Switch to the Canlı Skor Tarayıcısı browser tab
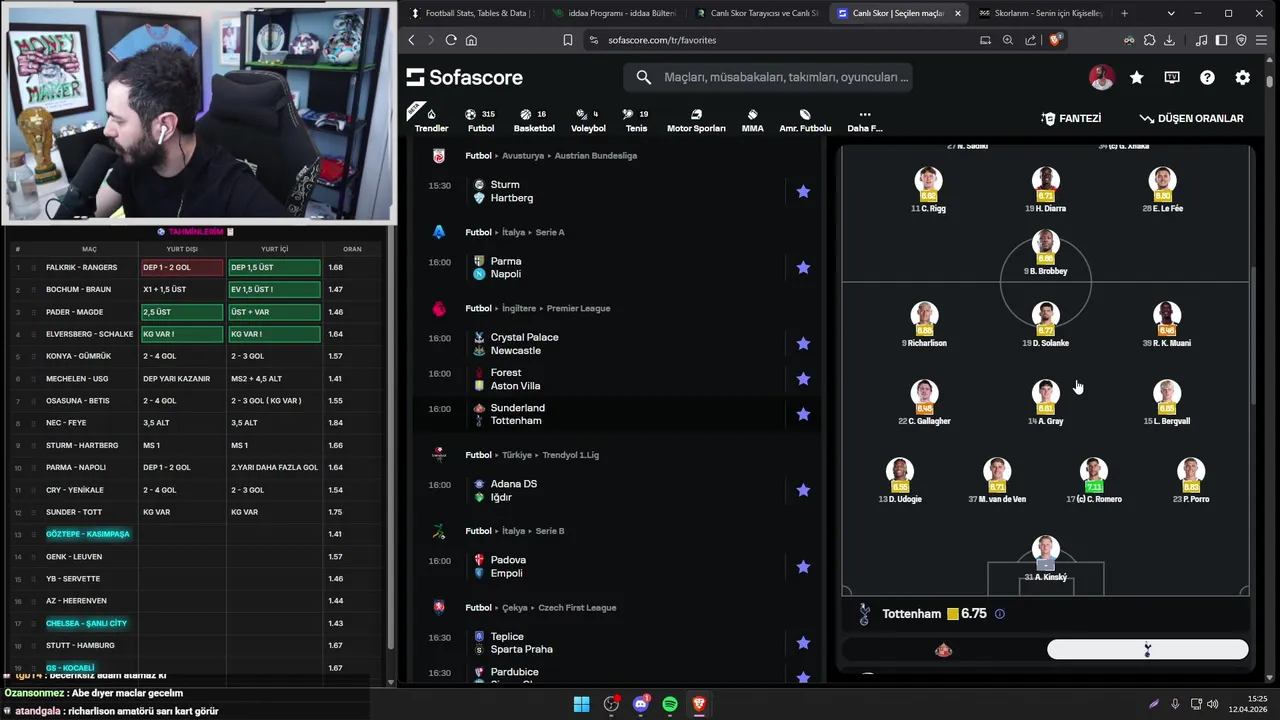The width and height of the screenshot is (1280, 720). click(755, 13)
